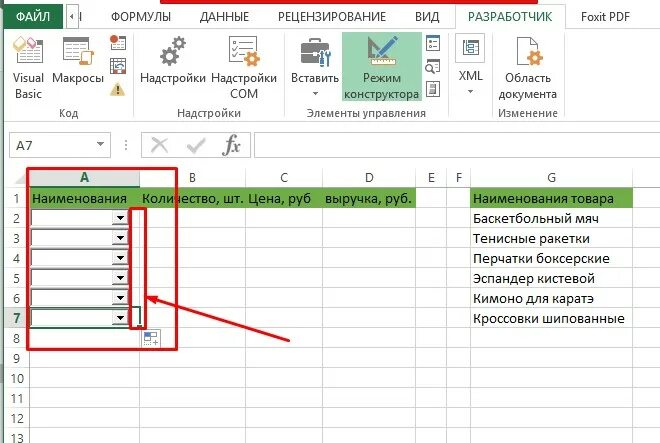
Task: Click the View Code icon
Action: click(433, 67)
